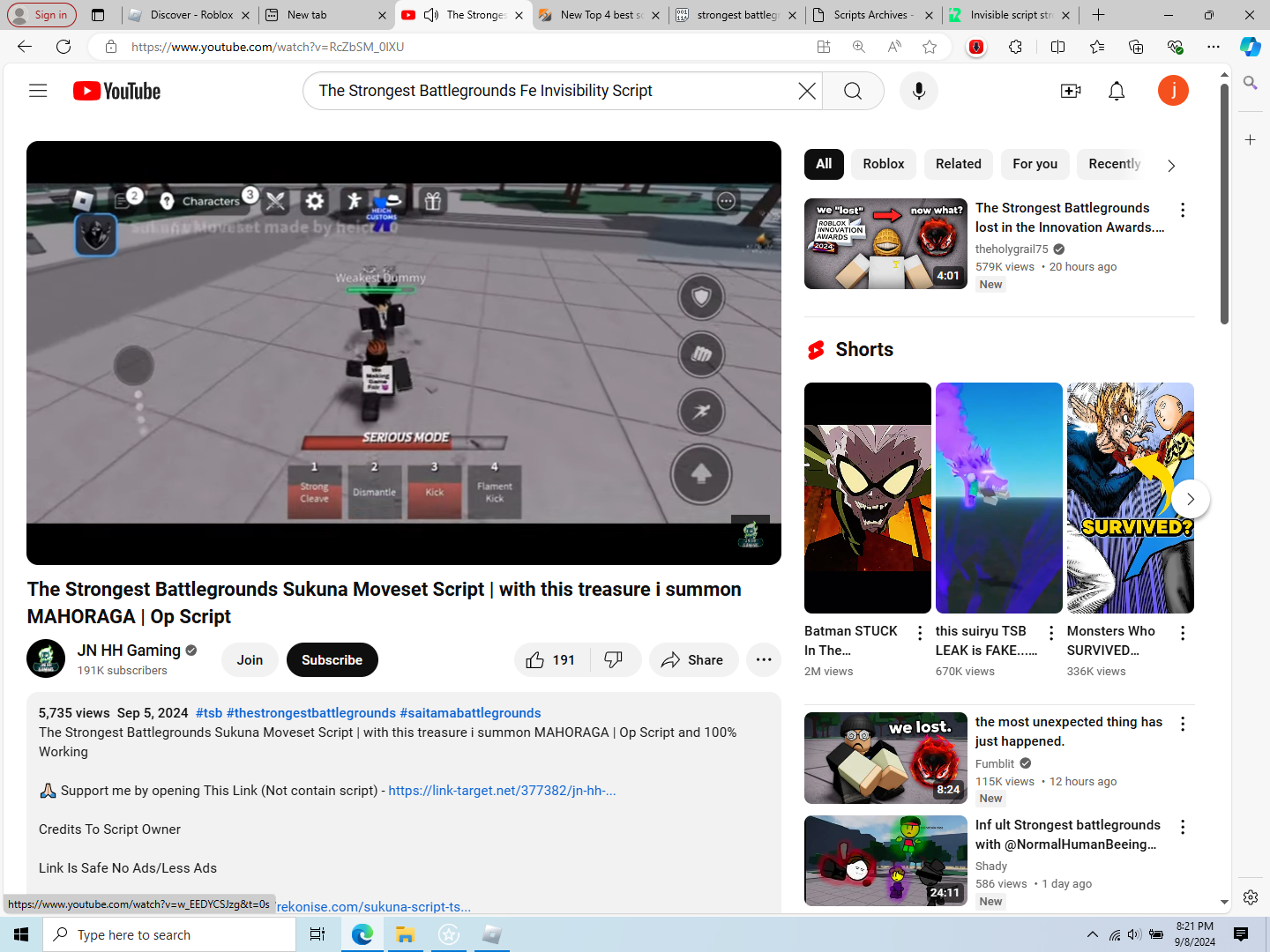The width and height of the screenshot is (1270, 952).
Task: Open the Create video menu
Action: tap(1071, 91)
